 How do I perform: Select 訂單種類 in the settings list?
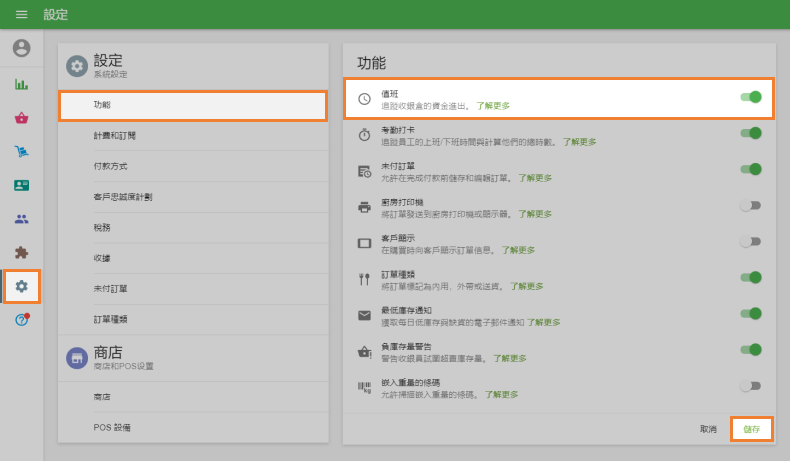click(x=193, y=319)
